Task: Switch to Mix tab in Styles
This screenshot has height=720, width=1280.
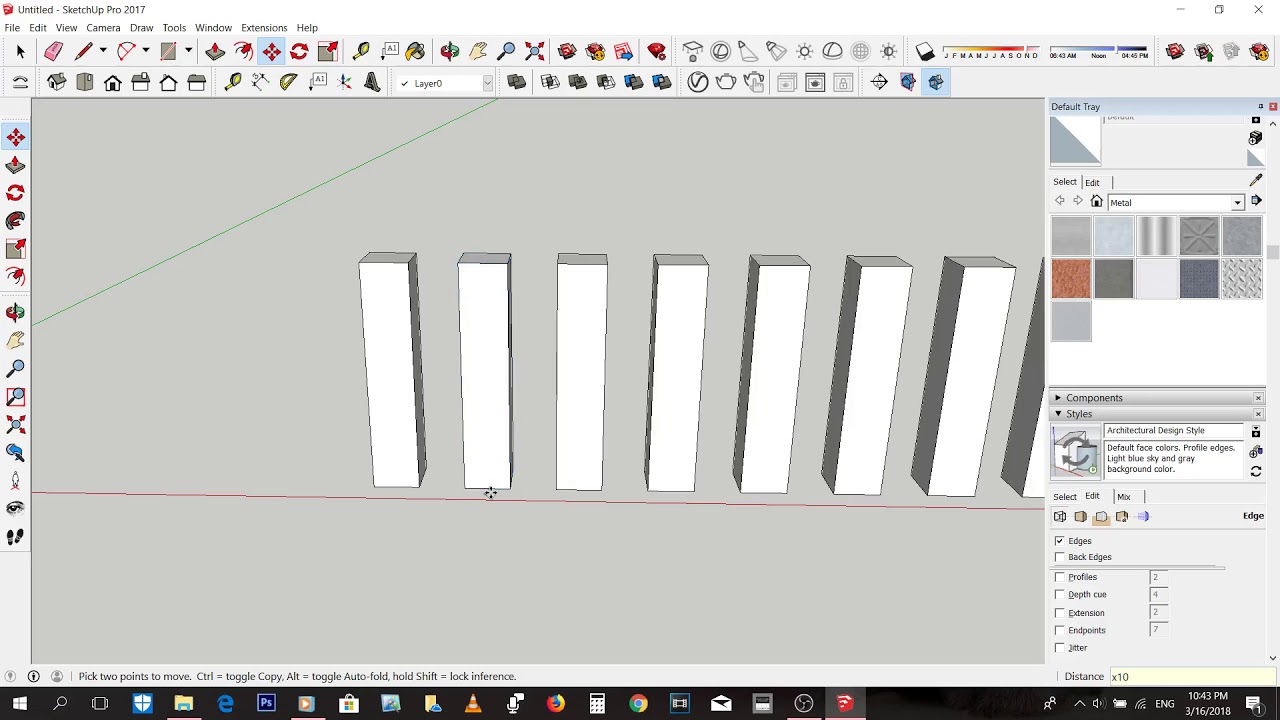Action: click(1124, 497)
